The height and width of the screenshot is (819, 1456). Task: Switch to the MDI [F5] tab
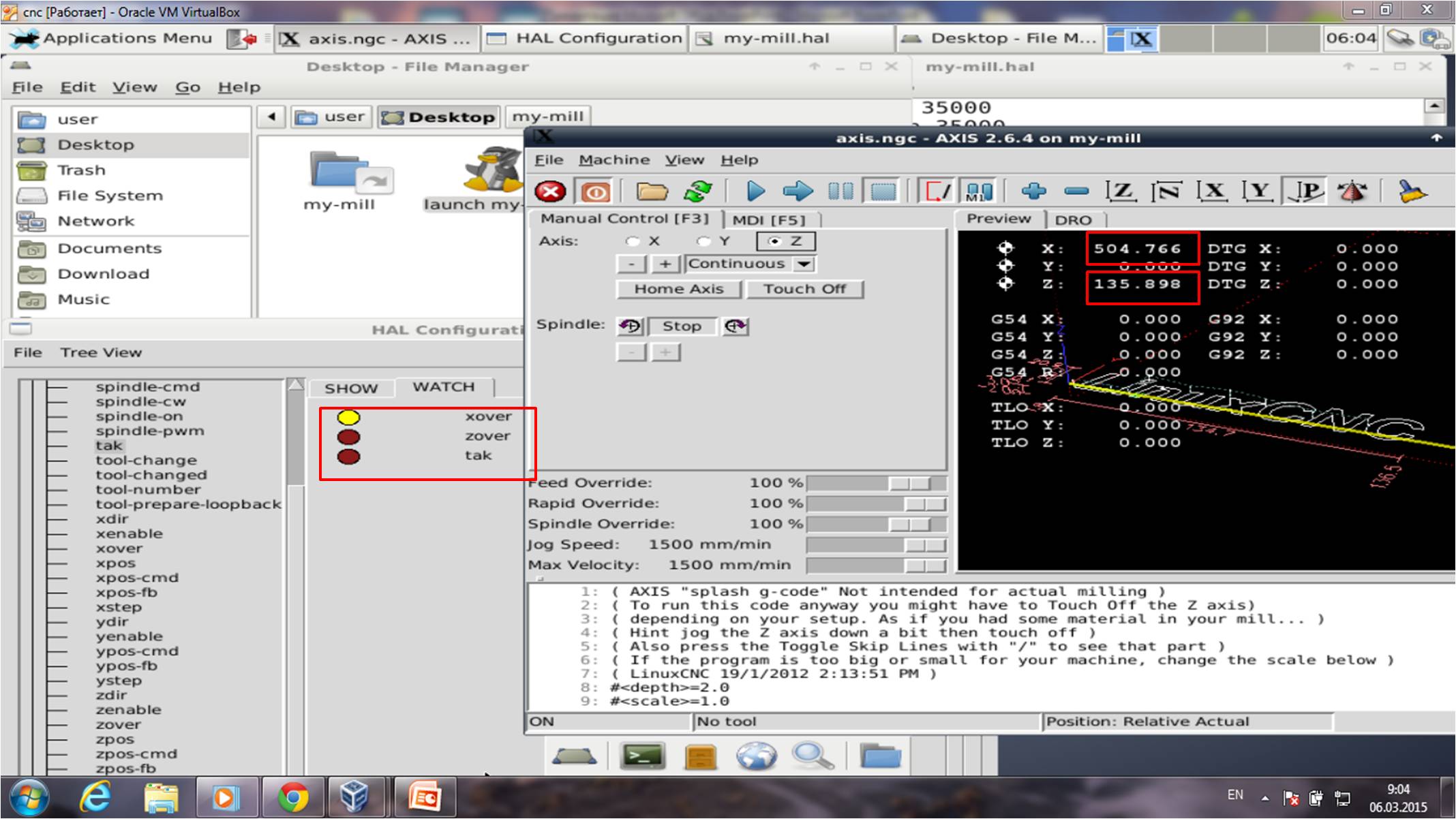768,220
